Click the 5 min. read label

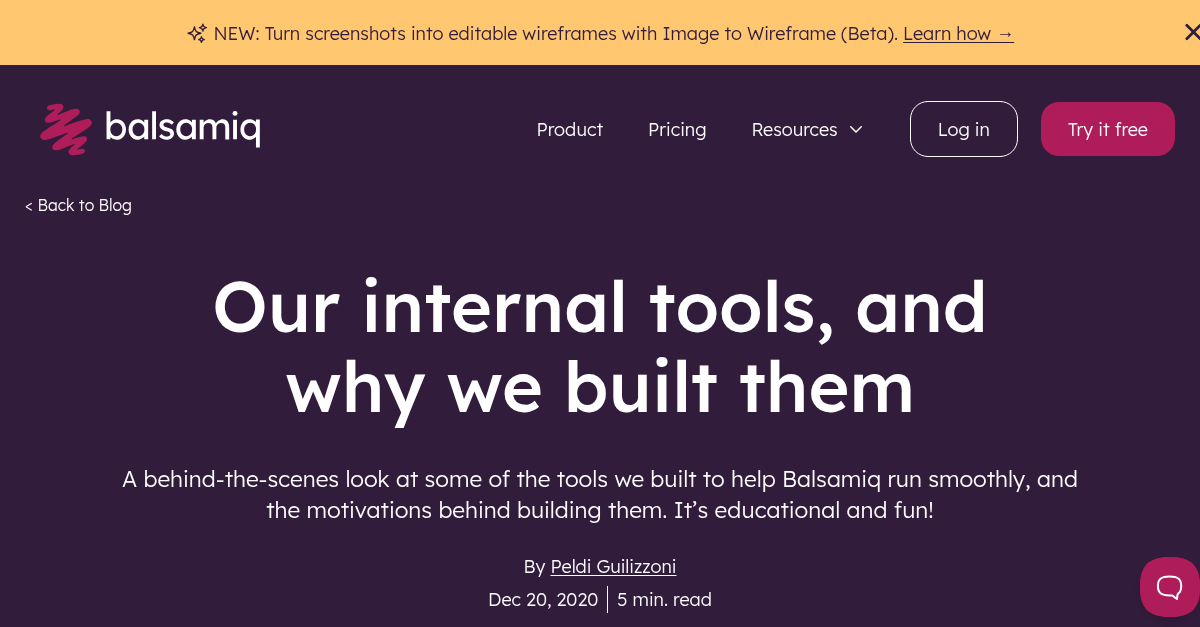click(x=664, y=599)
